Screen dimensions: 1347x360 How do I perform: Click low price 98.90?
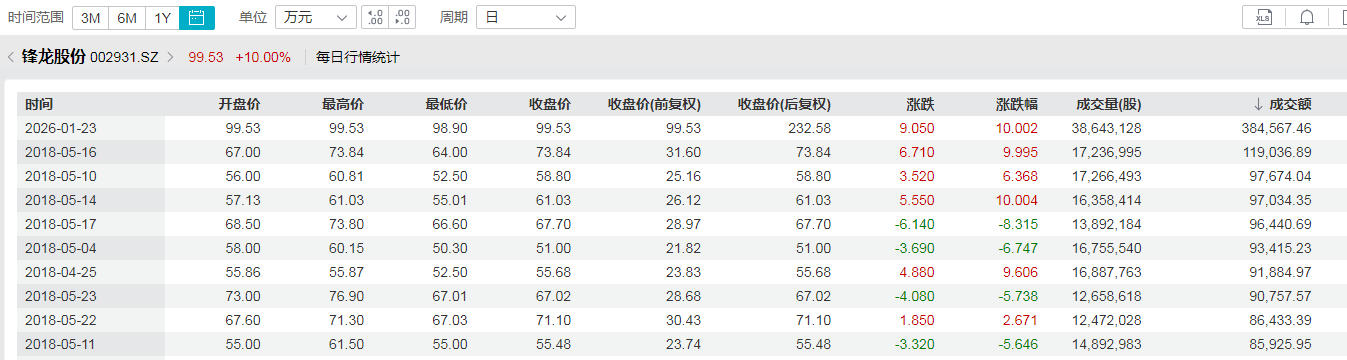click(449, 128)
